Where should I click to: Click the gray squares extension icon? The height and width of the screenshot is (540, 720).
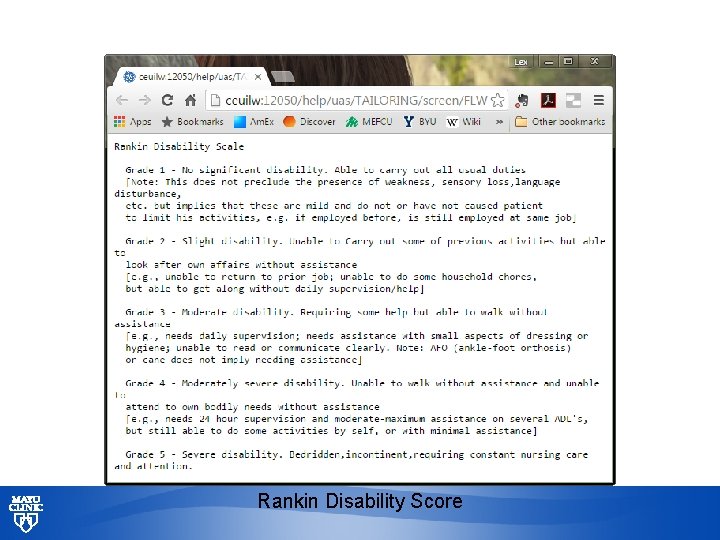point(573,100)
